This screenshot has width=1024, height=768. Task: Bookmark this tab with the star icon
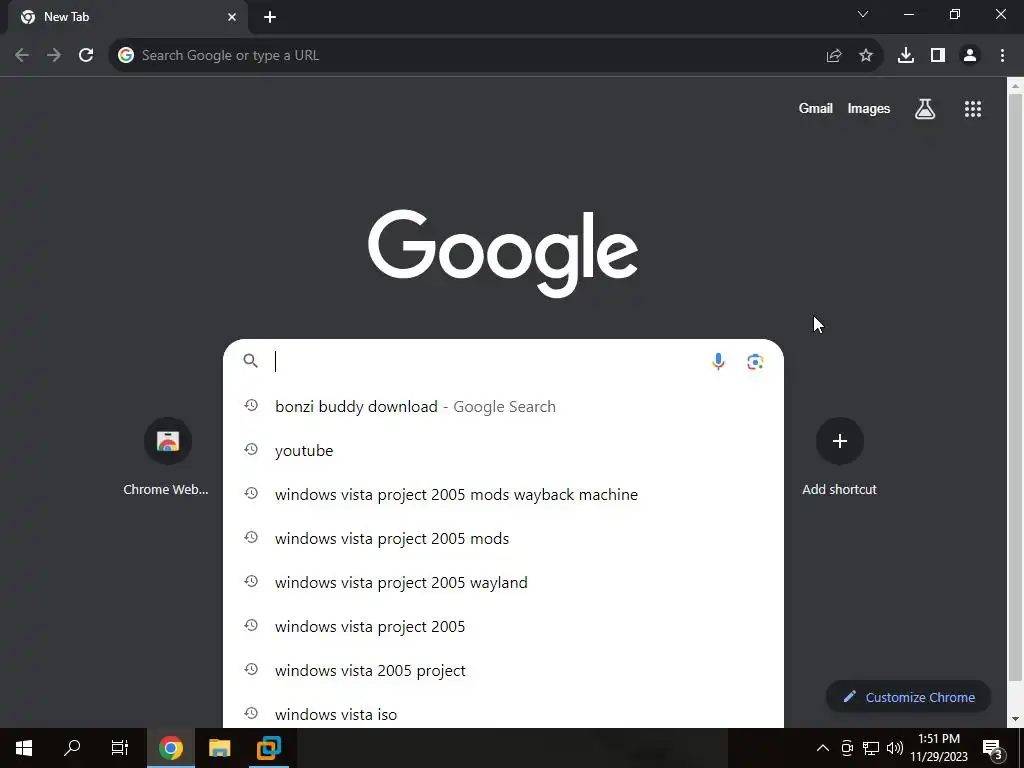pos(866,56)
